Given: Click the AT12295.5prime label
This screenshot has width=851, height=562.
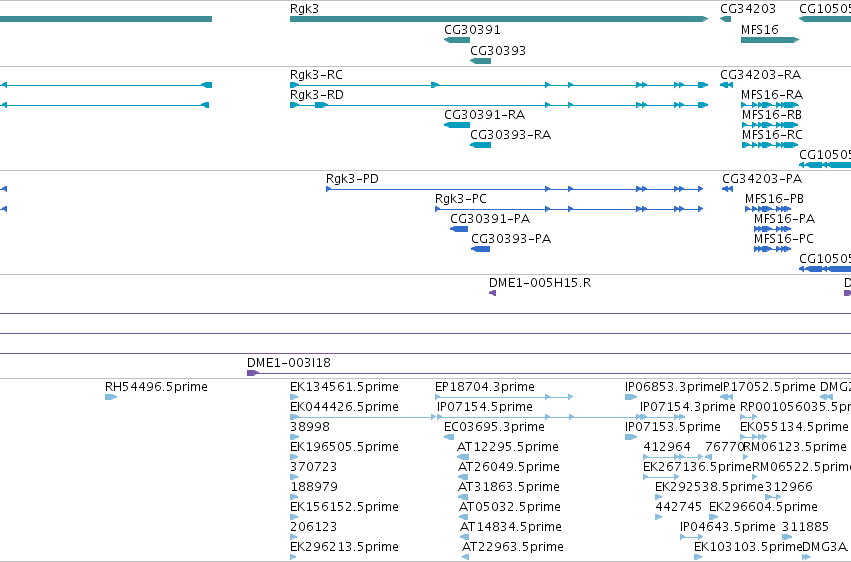Looking at the screenshot, I should click(508, 448).
